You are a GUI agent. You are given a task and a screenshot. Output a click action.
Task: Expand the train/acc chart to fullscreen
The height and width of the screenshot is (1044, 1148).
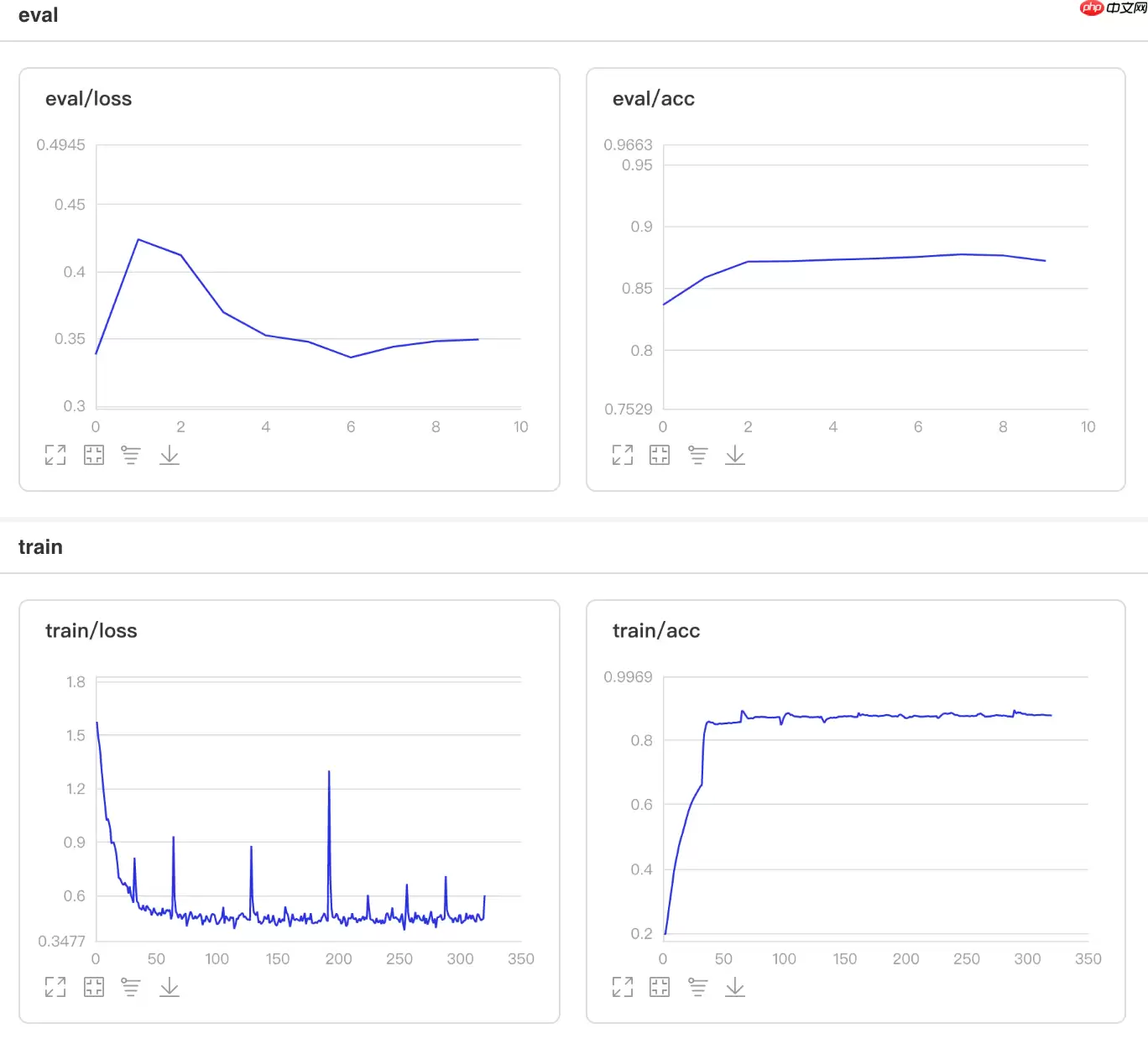click(x=623, y=987)
